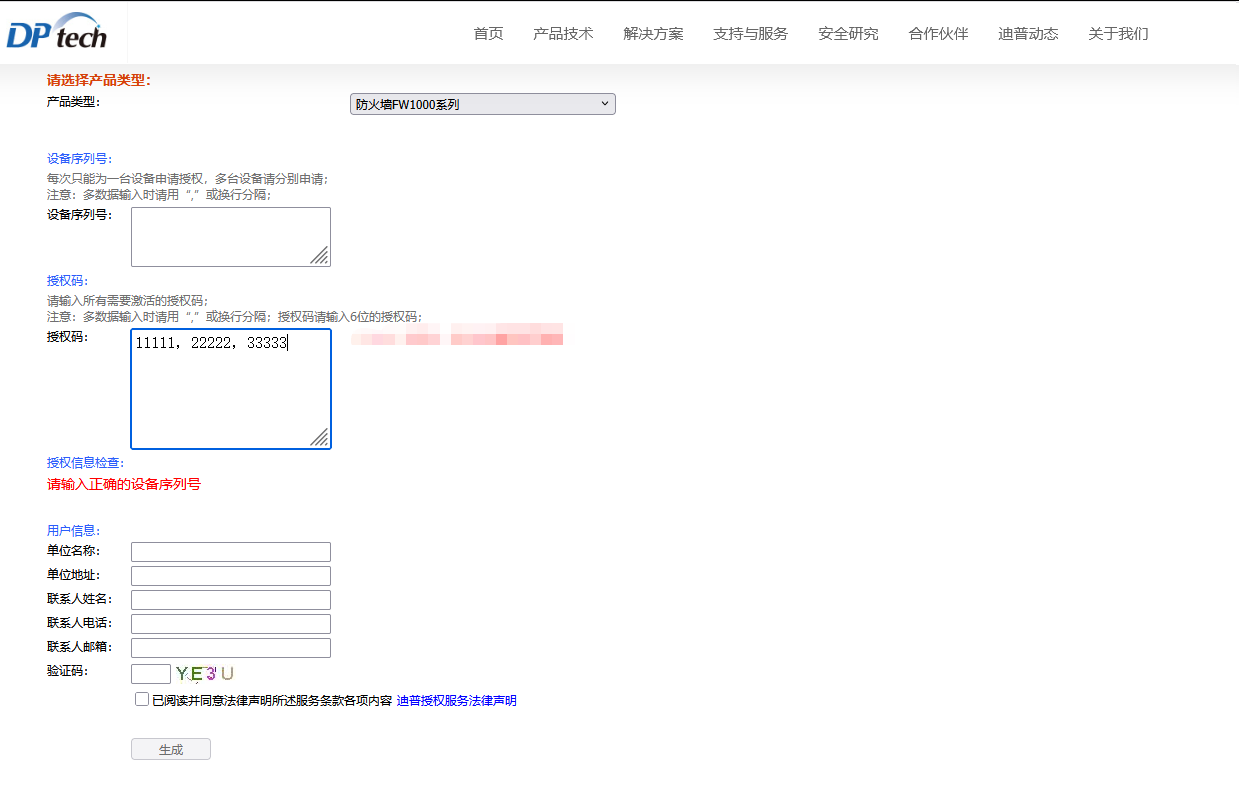This screenshot has height=786, width=1239.
Task: Open the 迪普授权服务法律声明 link
Action: (x=457, y=701)
